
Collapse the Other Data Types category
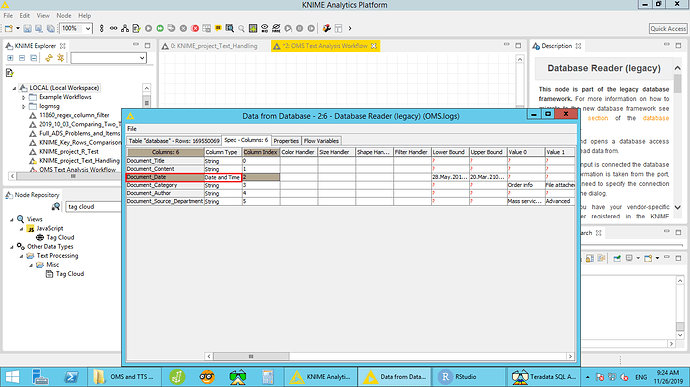(12, 247)
